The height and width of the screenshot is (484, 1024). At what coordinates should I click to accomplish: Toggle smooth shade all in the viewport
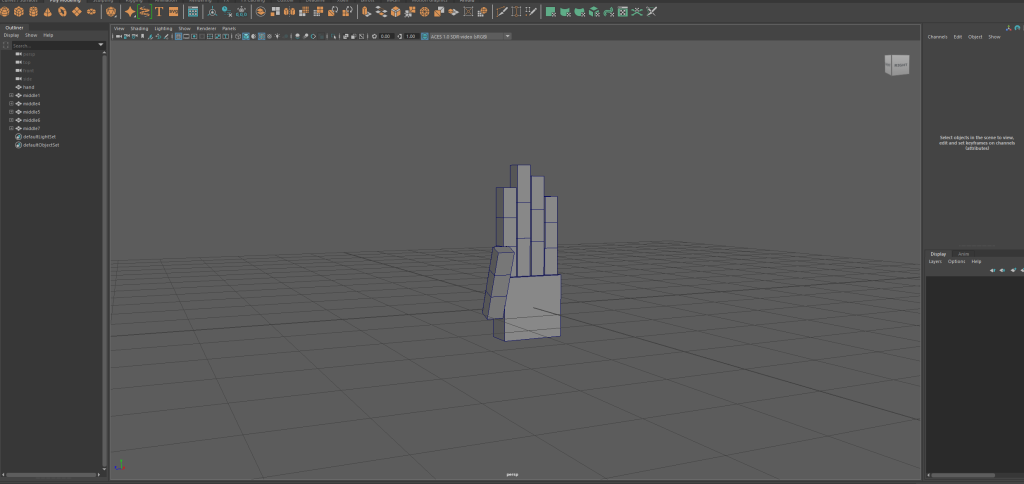[246, 36]
